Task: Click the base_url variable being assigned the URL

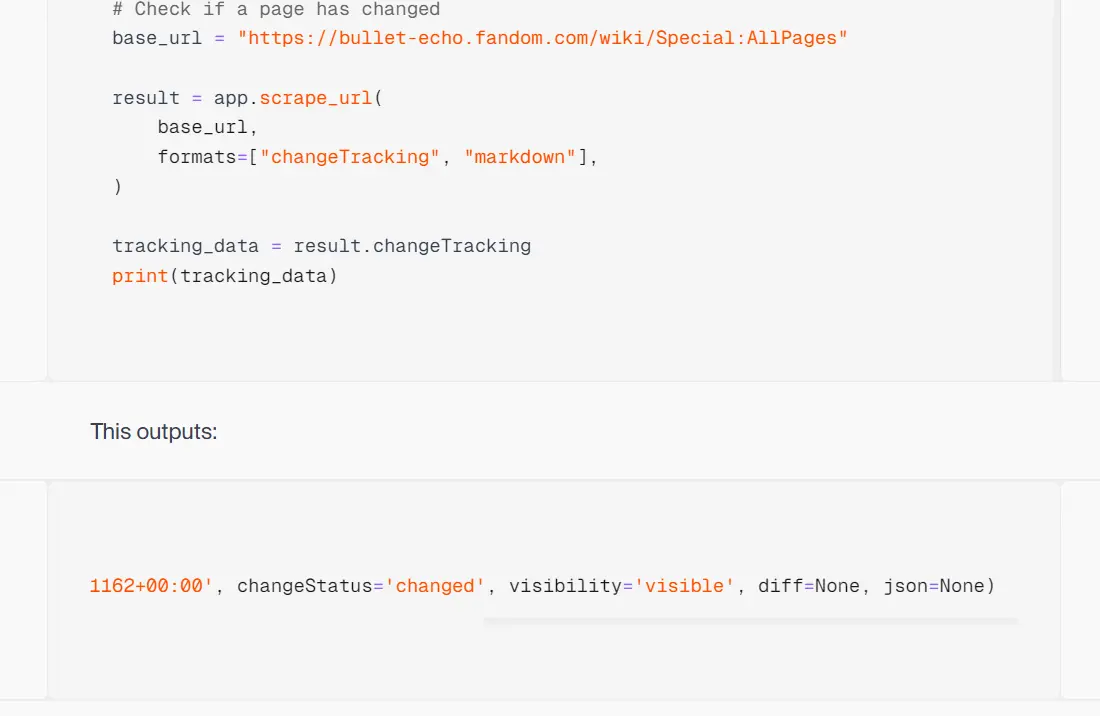Action: [x=158, y=38]
